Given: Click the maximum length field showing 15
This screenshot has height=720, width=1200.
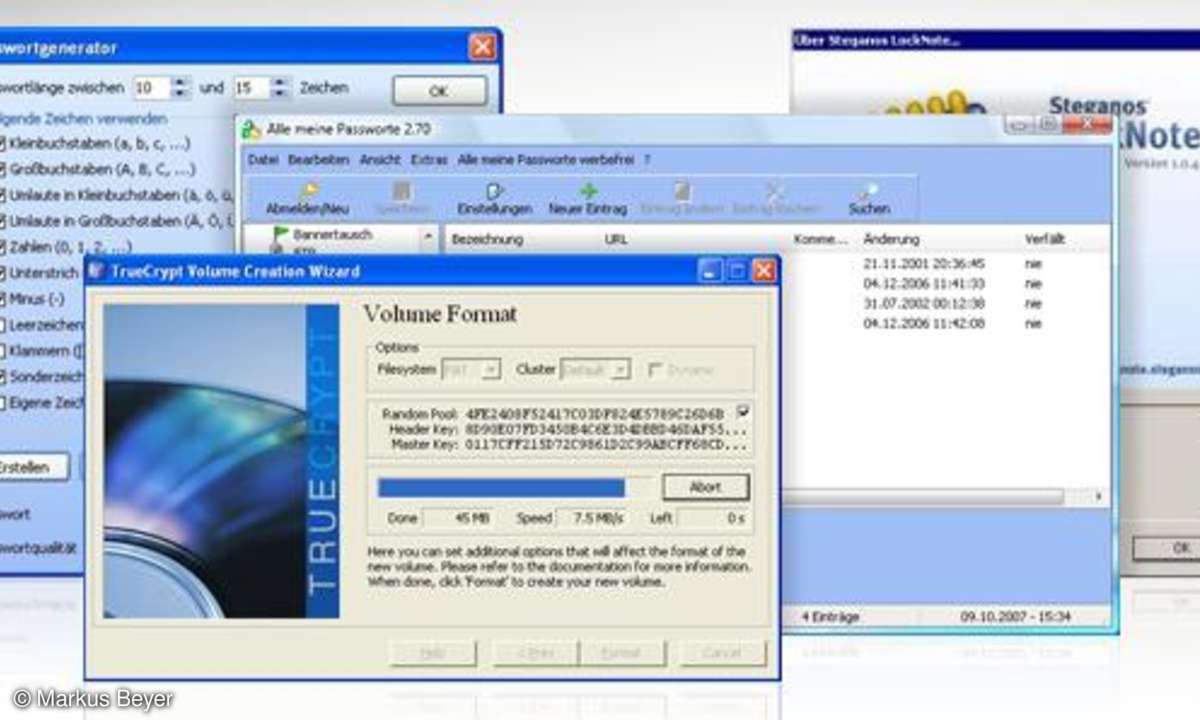Looking at the screenshot, I should tap(252, 88).
